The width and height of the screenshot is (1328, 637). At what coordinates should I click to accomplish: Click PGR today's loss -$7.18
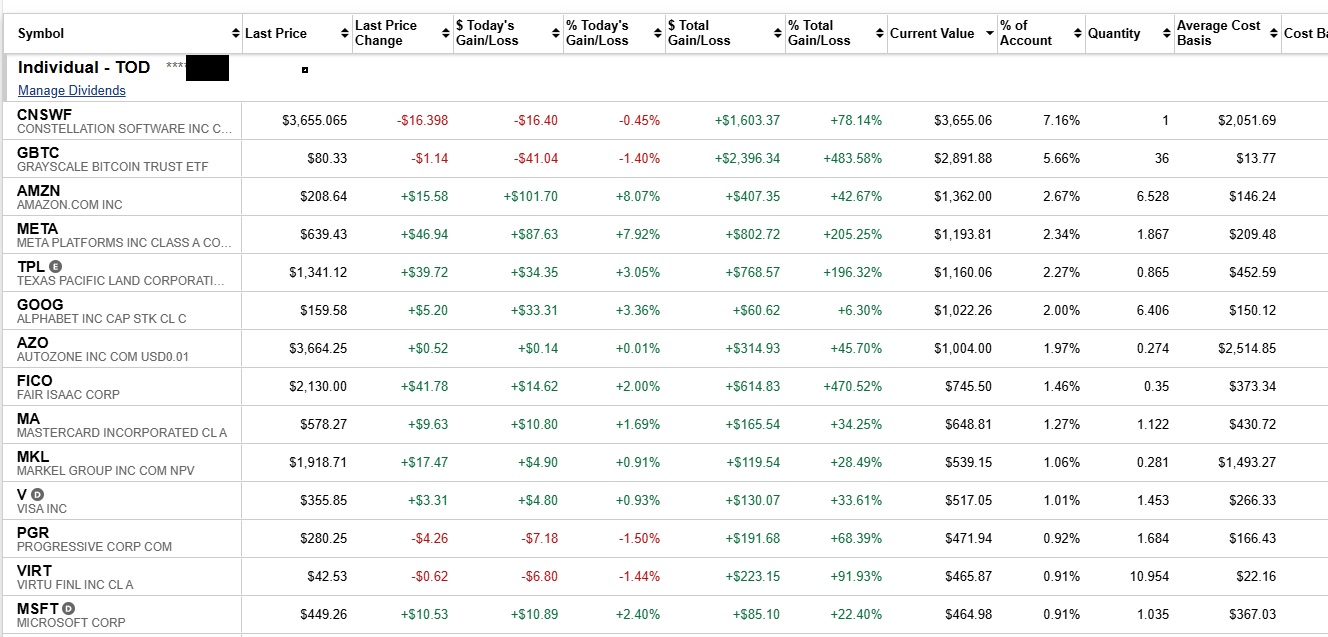coord(539,538)
